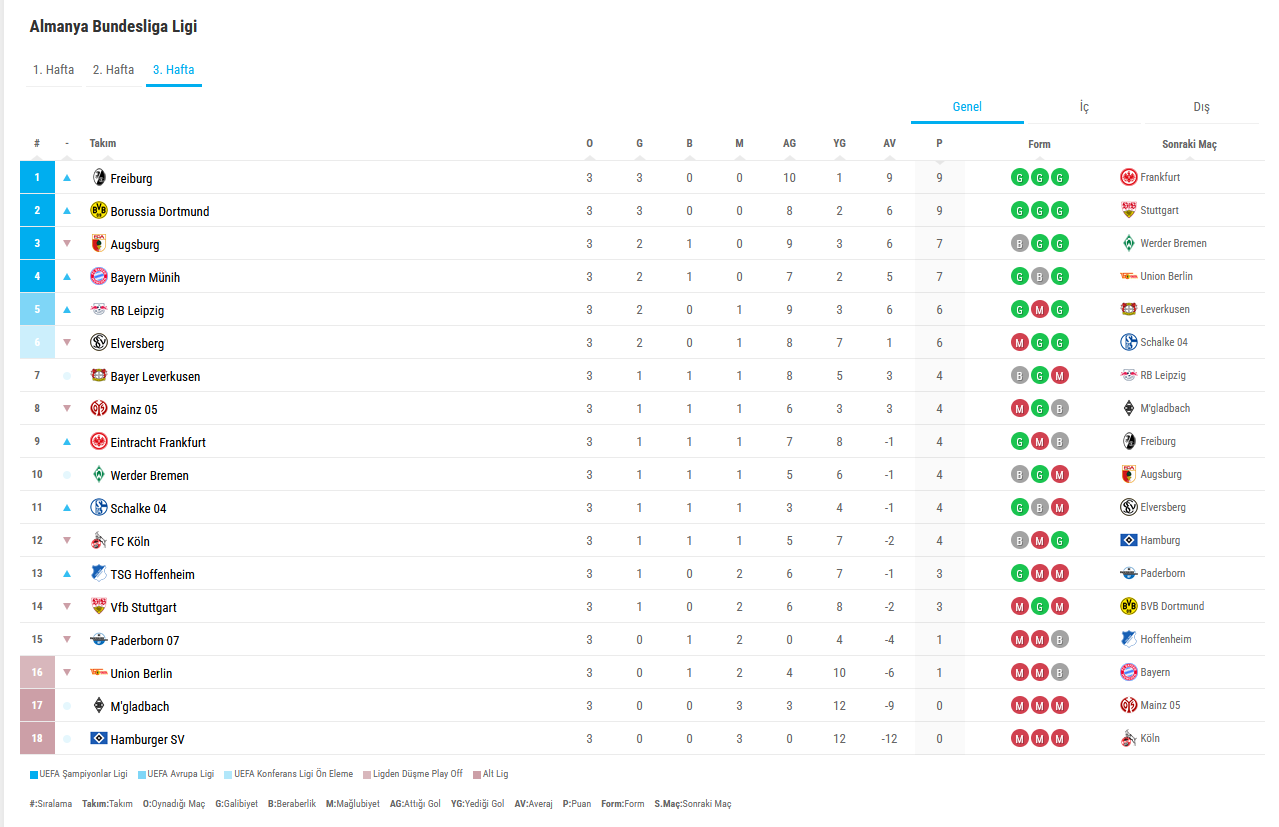This screenshot has height=827, width=1279.
Task: Click the Sonraki Maç column header
Action: coord(1189,144)
